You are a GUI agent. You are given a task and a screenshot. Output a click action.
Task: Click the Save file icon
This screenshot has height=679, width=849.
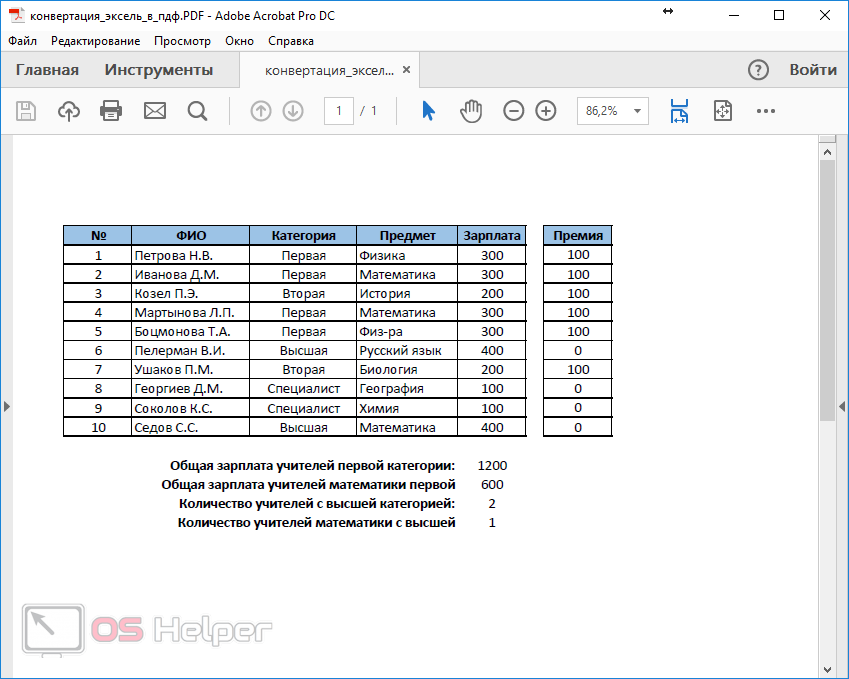(25, 111)
